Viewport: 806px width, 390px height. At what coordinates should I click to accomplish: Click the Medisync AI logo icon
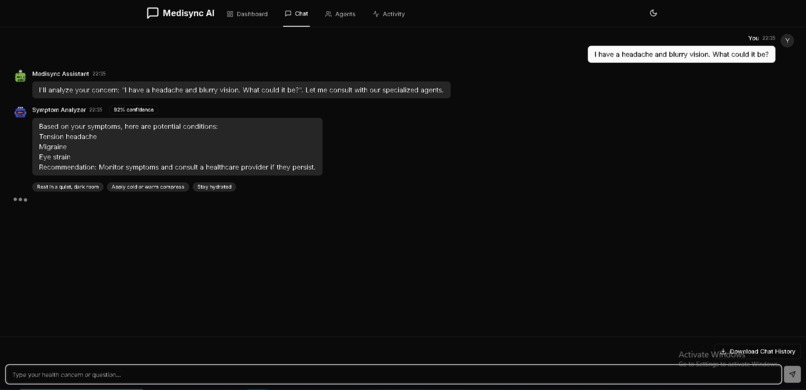(153, 13)
